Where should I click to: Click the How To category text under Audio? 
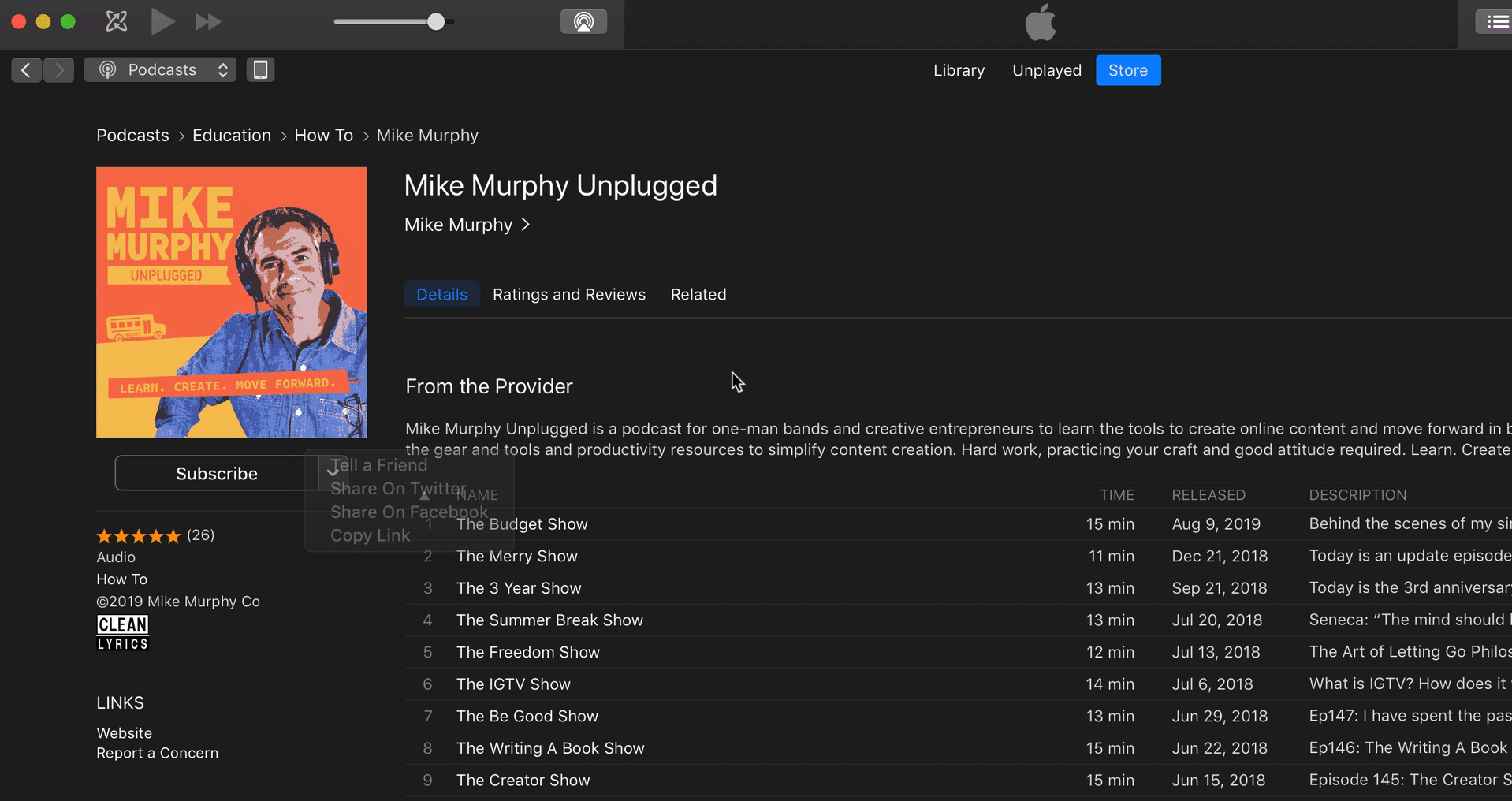tap(121, 579)
